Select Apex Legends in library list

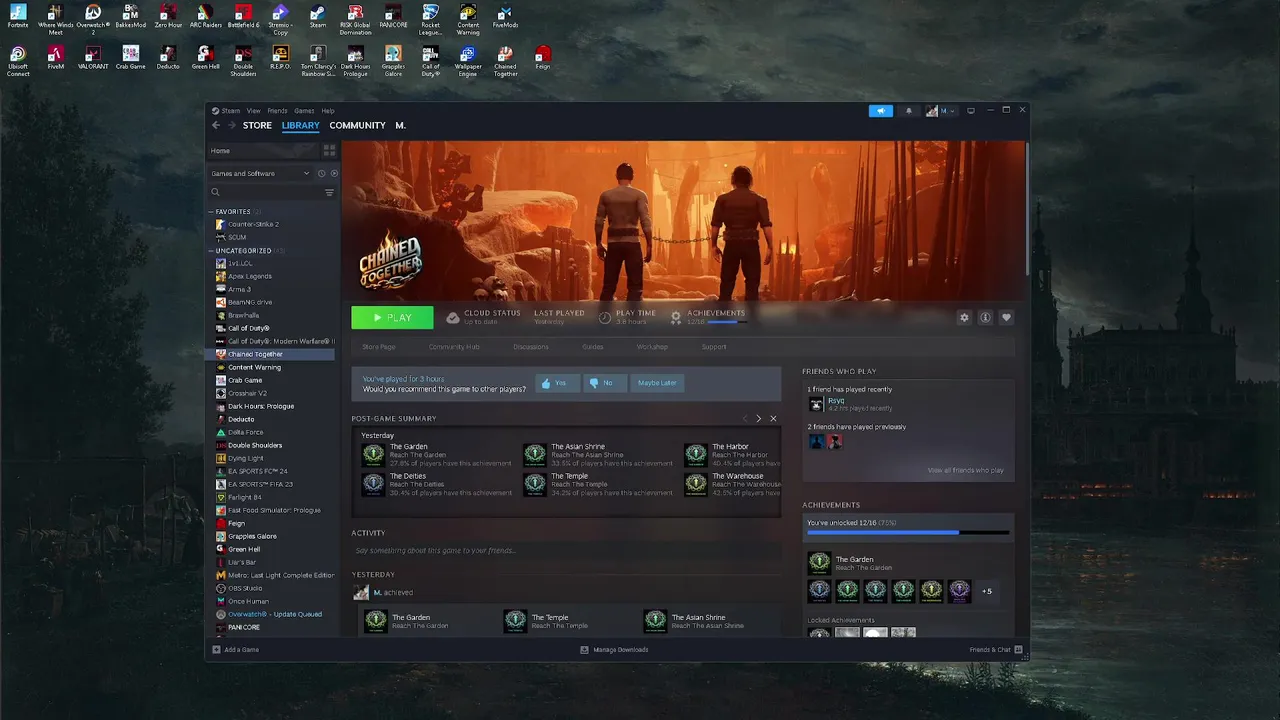click(x=249, y=276)
